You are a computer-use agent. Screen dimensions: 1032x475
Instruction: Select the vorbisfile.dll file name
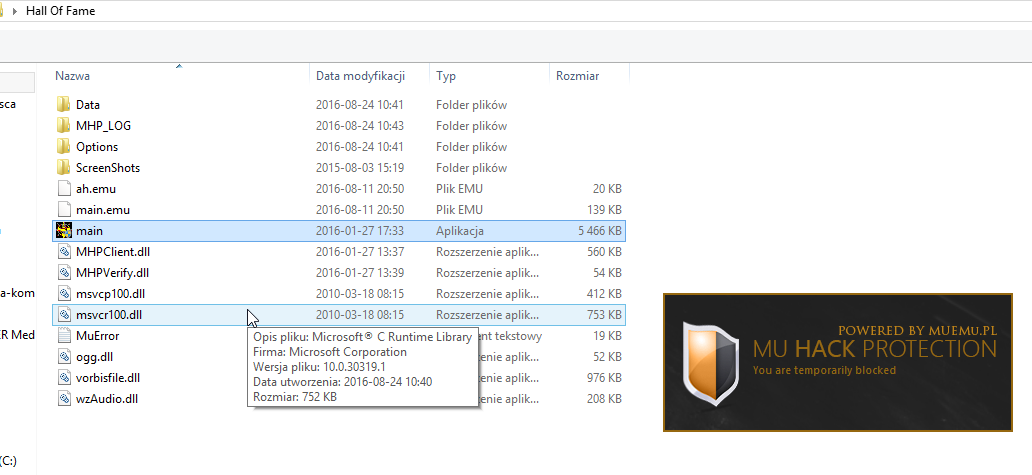tap(108, 378)
